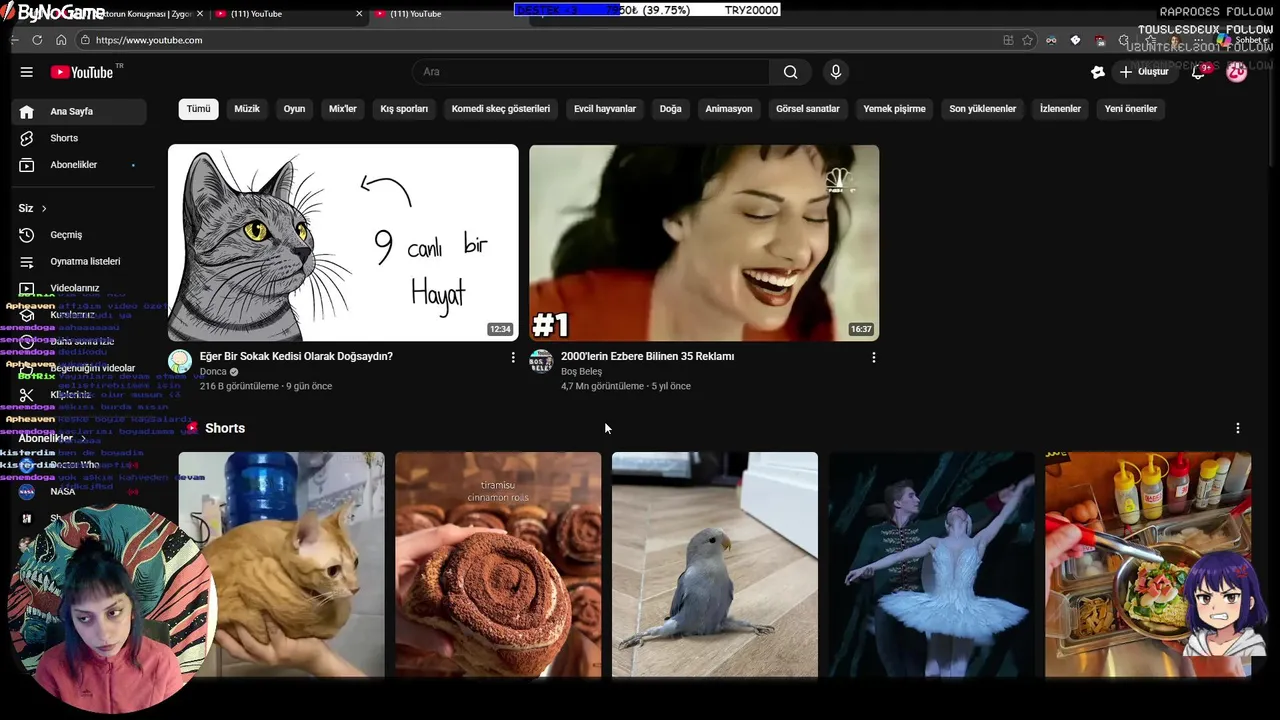Image resolution: width=1280 pixels, height=720 pixels.
Task: Go to YouTube home via logo
Action: [x=82, y=72]
